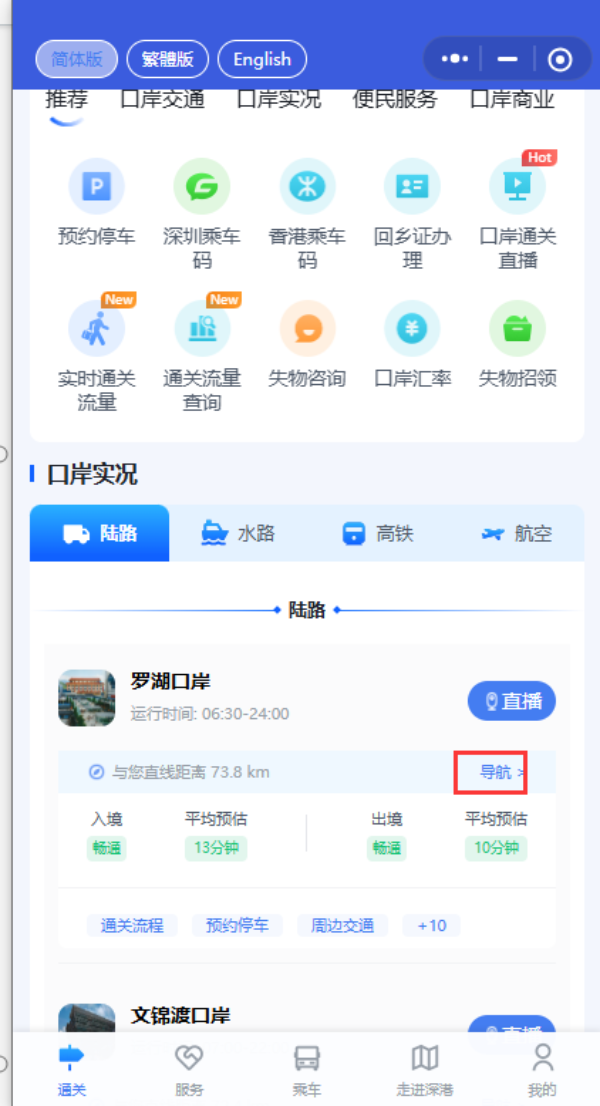The height and width of the screenshot is (1106, 600).
Task: Click the 运行时间: 06:30-24:00 text
Action: click(x=210, y=714)
